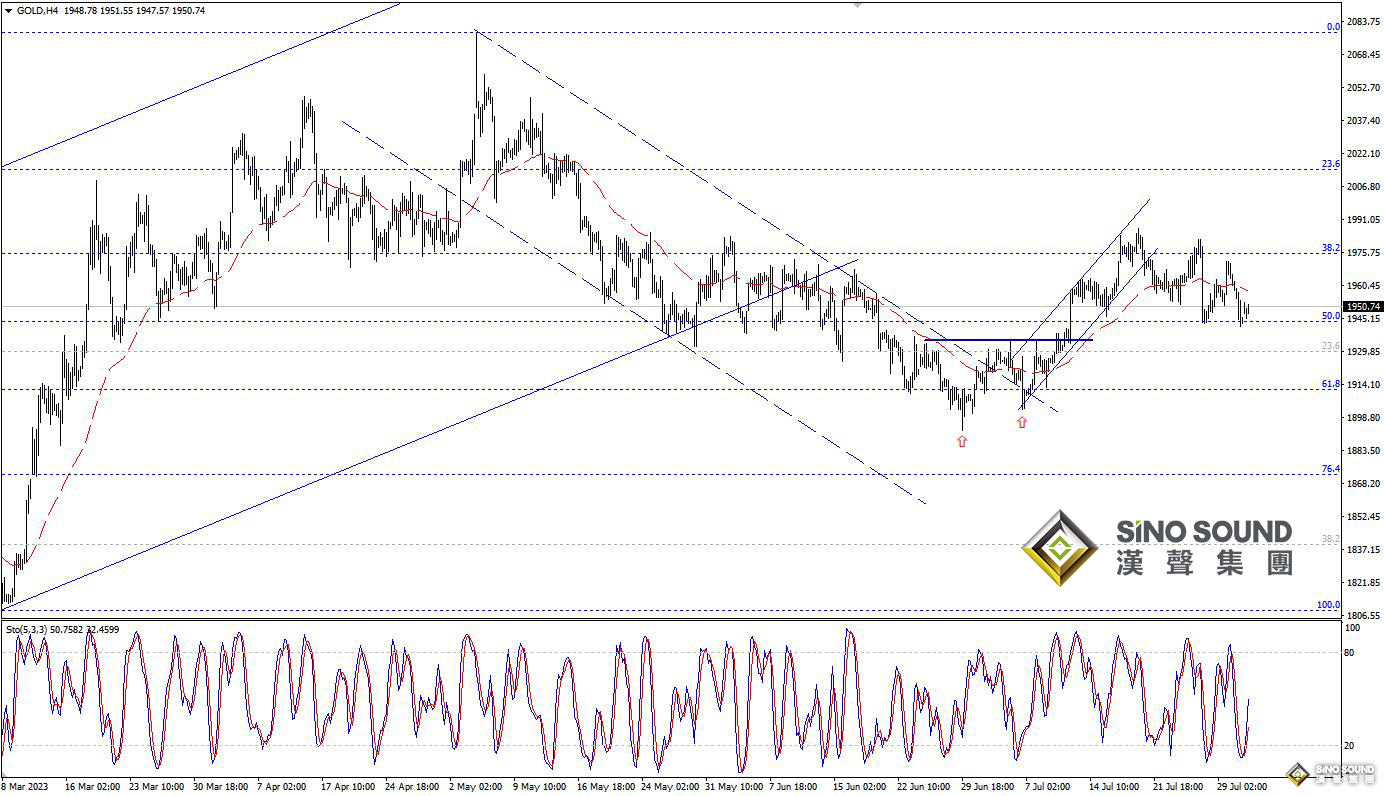
Task: Click the 2083.75 price on the scale
Action: click(x=1362, y=22)
